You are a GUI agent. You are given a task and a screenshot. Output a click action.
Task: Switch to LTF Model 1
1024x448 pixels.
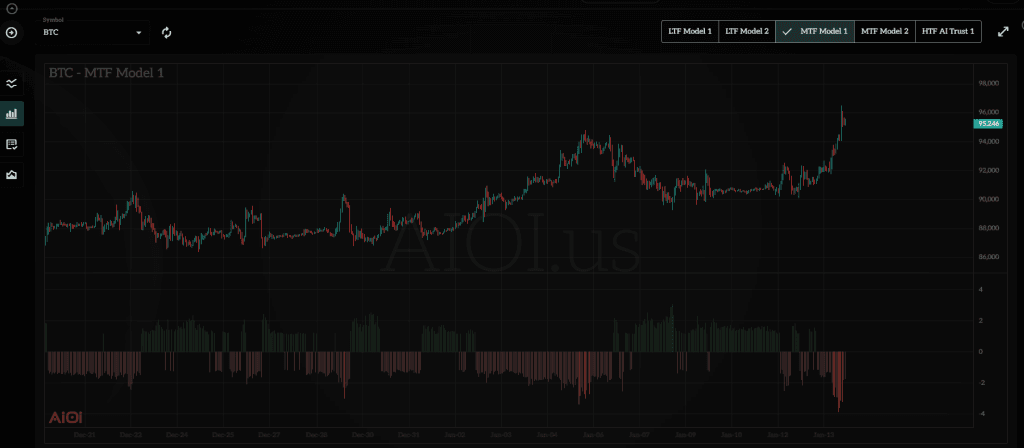(690, 32)
